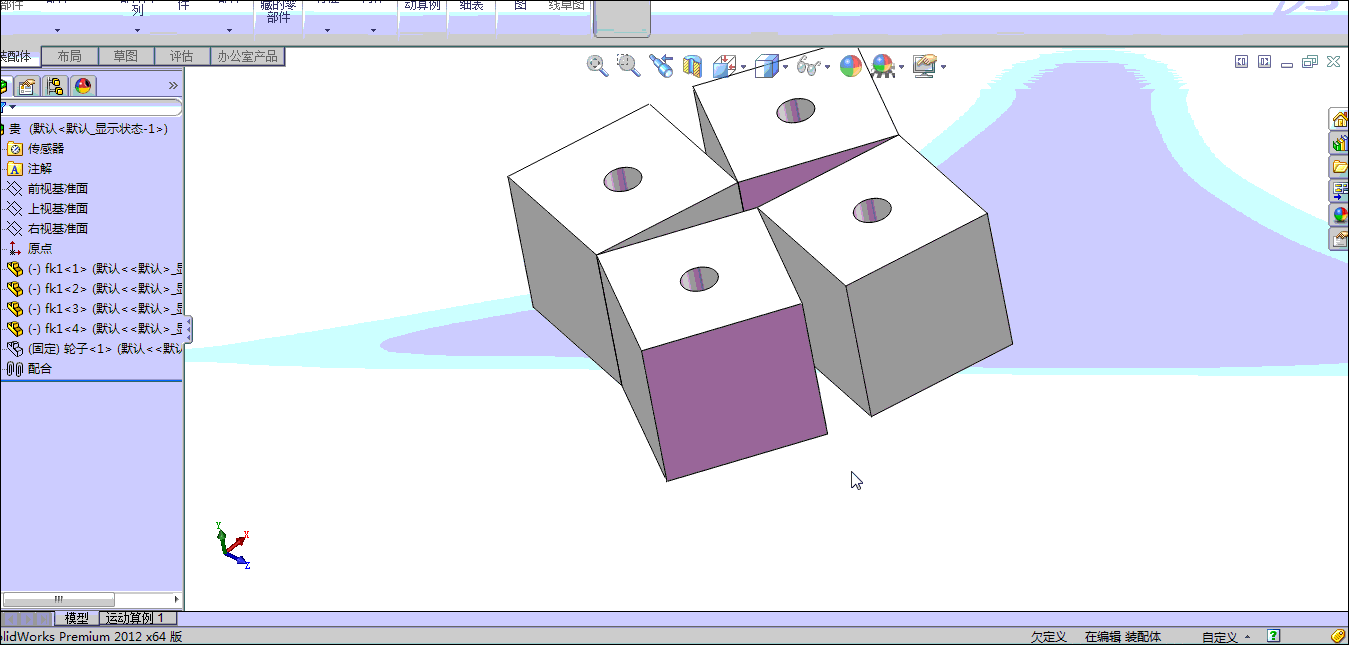This screenshot has height=645, width=1349.
Task: Switch to the 模型 bottom tab
Action: [77, 619]
